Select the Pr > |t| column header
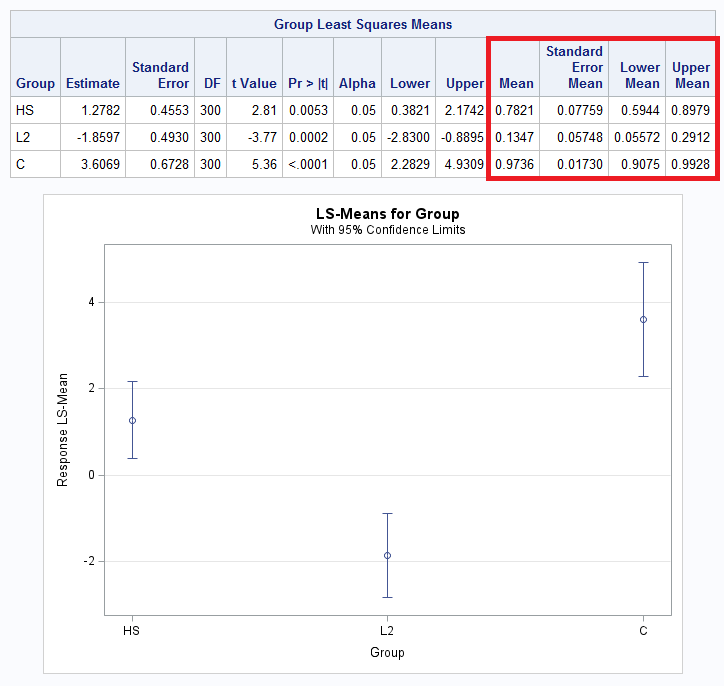The width and height of the screenshot is (724, 686). pos(307,83)
